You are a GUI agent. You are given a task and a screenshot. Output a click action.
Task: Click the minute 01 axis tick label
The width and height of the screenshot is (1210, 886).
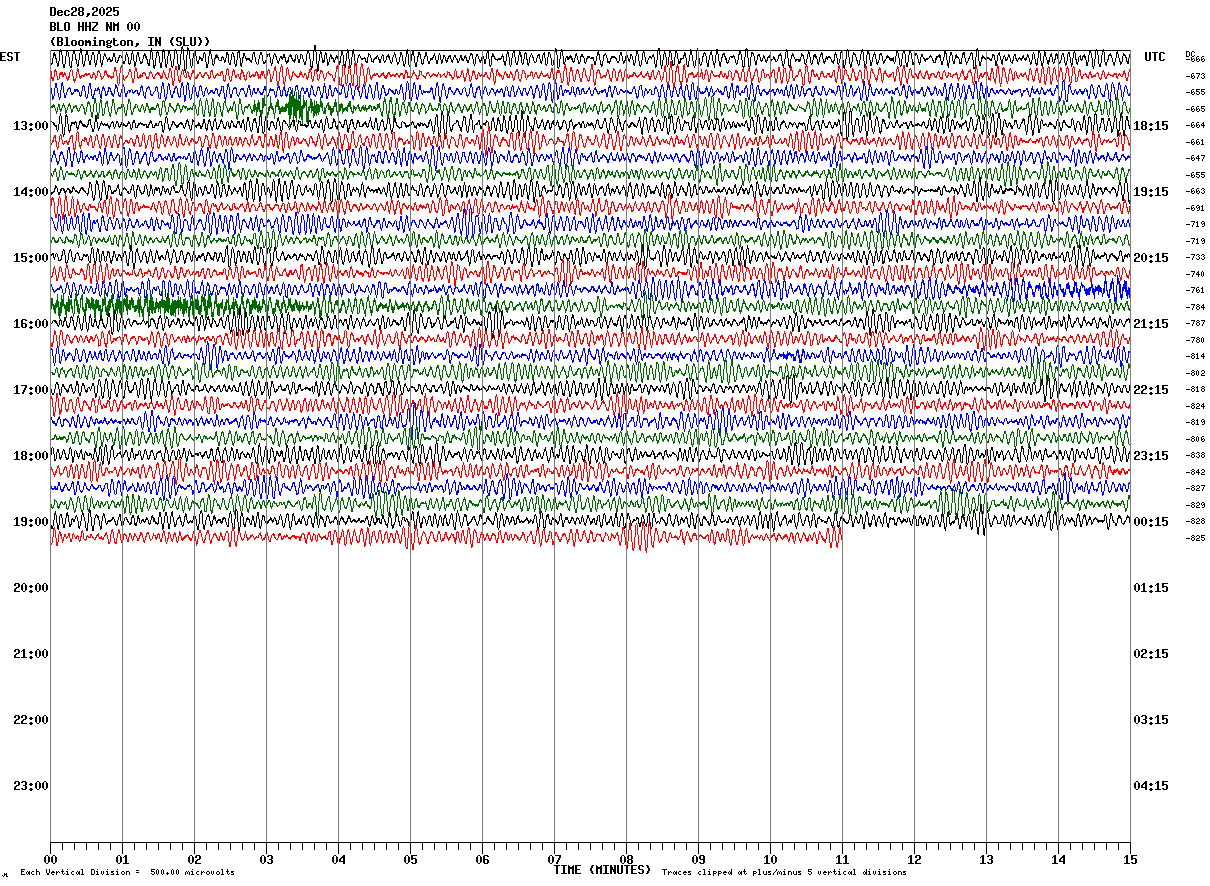tap(122, 860)
